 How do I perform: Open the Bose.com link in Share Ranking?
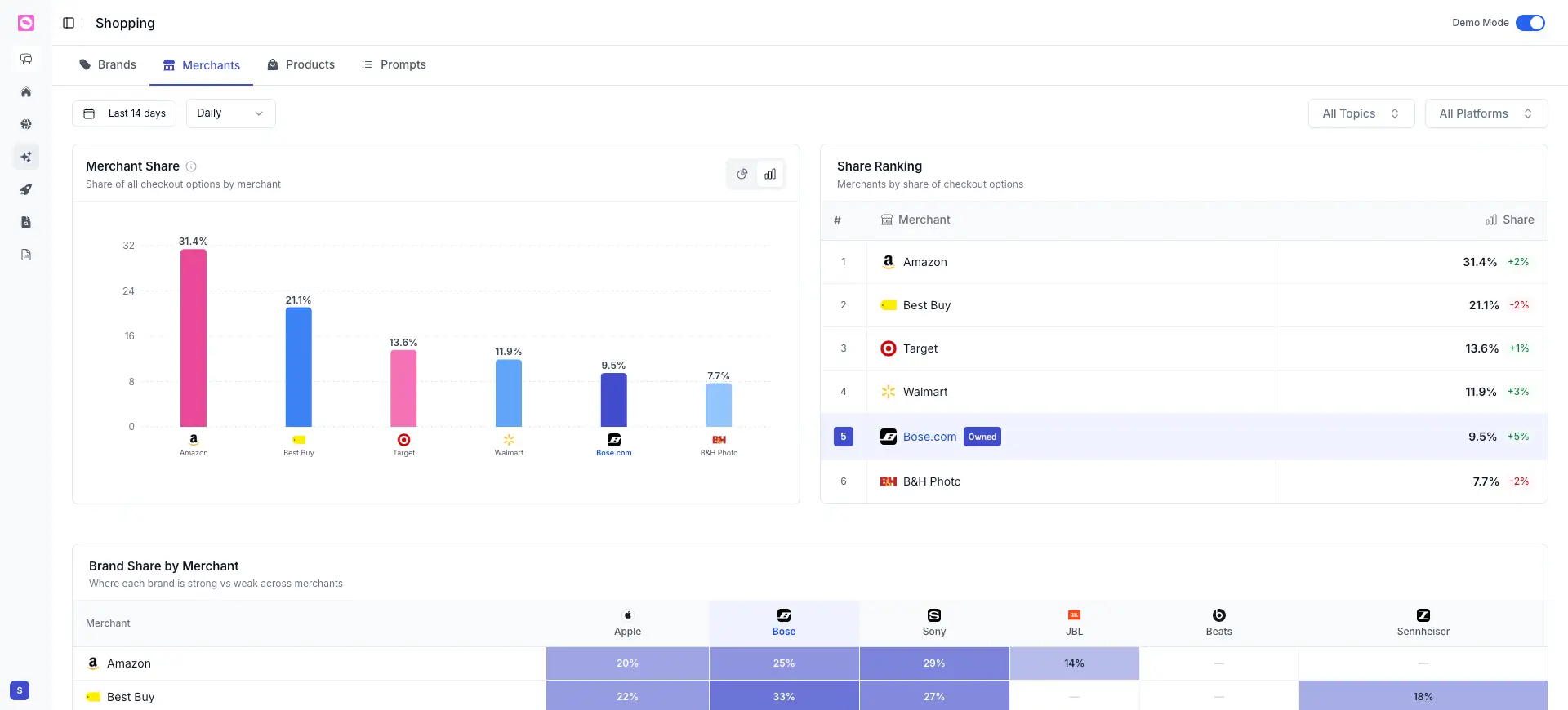pyautogui.click(x=929, y=437)
